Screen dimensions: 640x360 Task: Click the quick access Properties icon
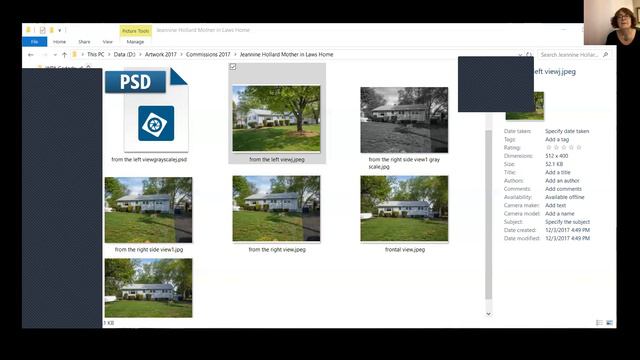tap(42, 30)
